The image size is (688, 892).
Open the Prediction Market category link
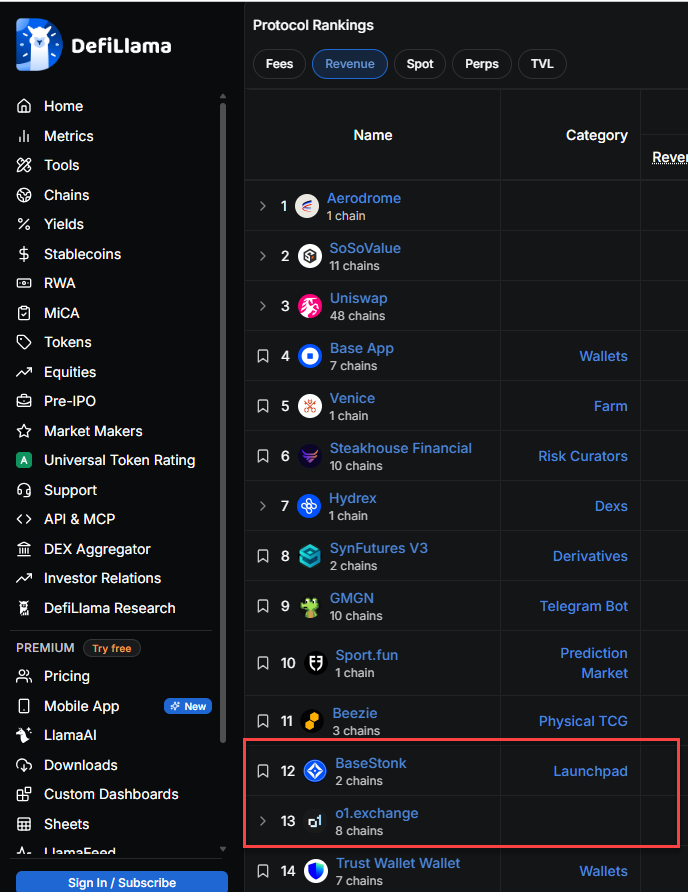(x=594, y=663)
